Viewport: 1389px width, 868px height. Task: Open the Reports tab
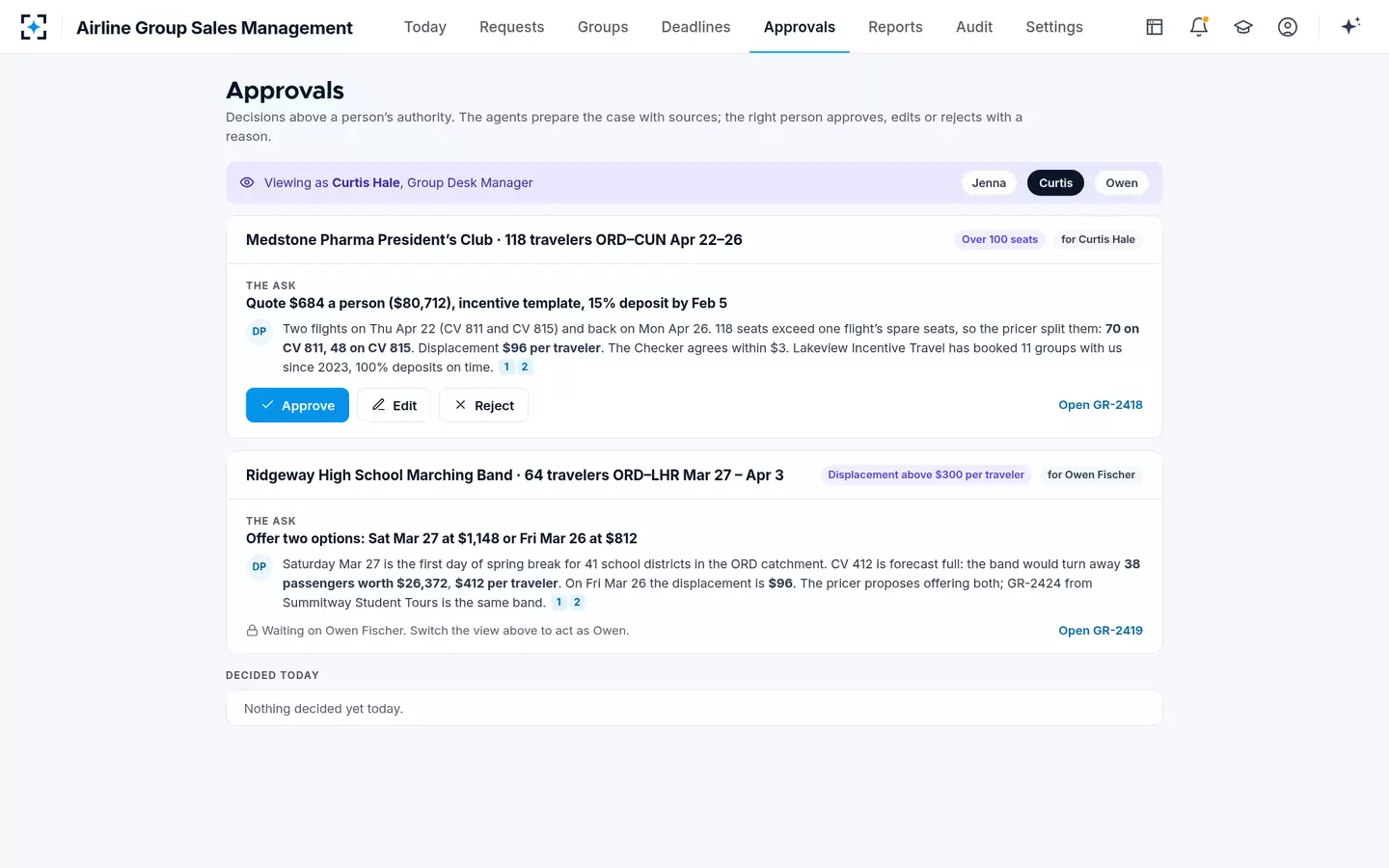click(x=895, y=27)
